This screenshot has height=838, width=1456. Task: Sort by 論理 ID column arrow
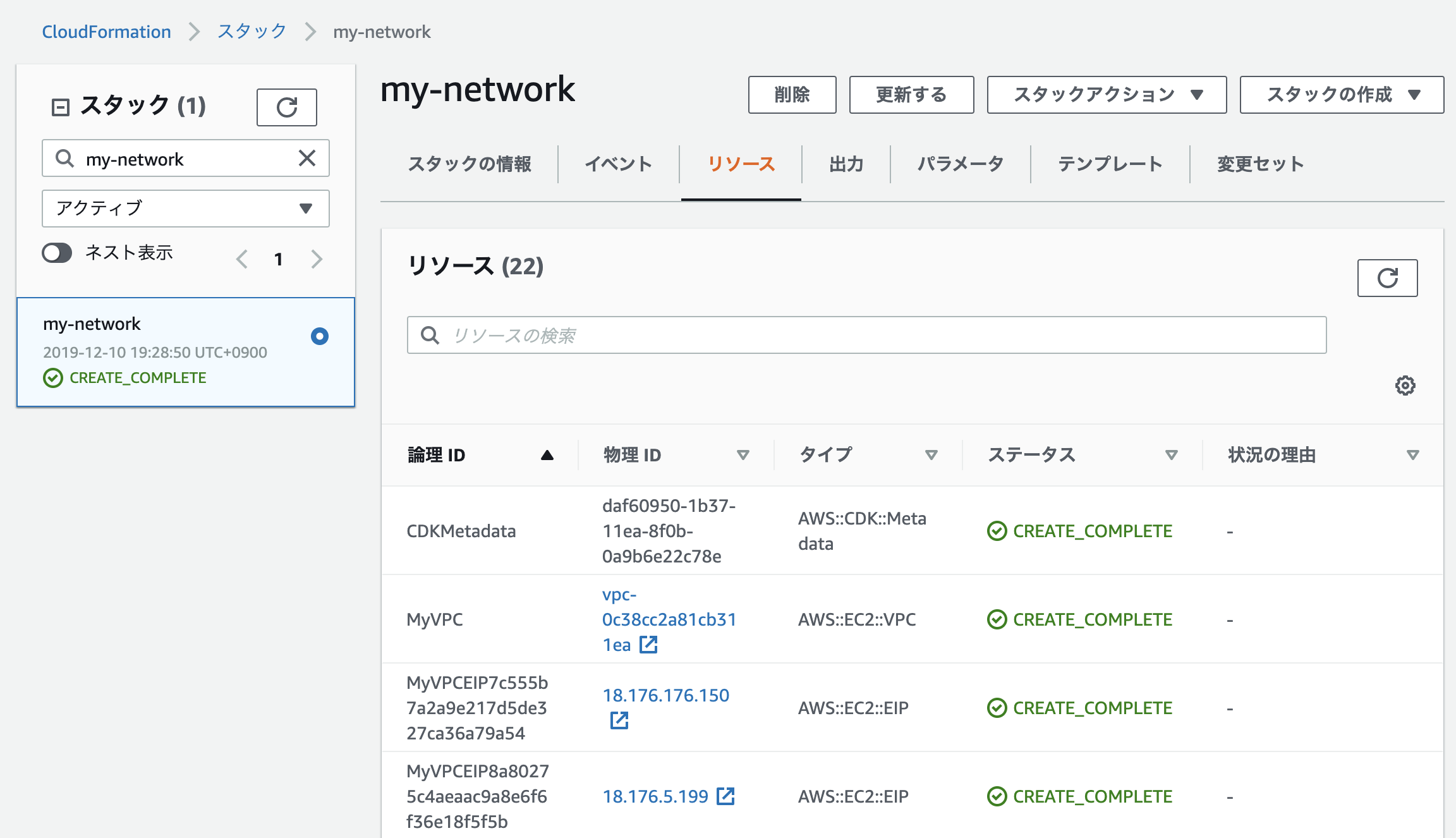coord(547,455)
